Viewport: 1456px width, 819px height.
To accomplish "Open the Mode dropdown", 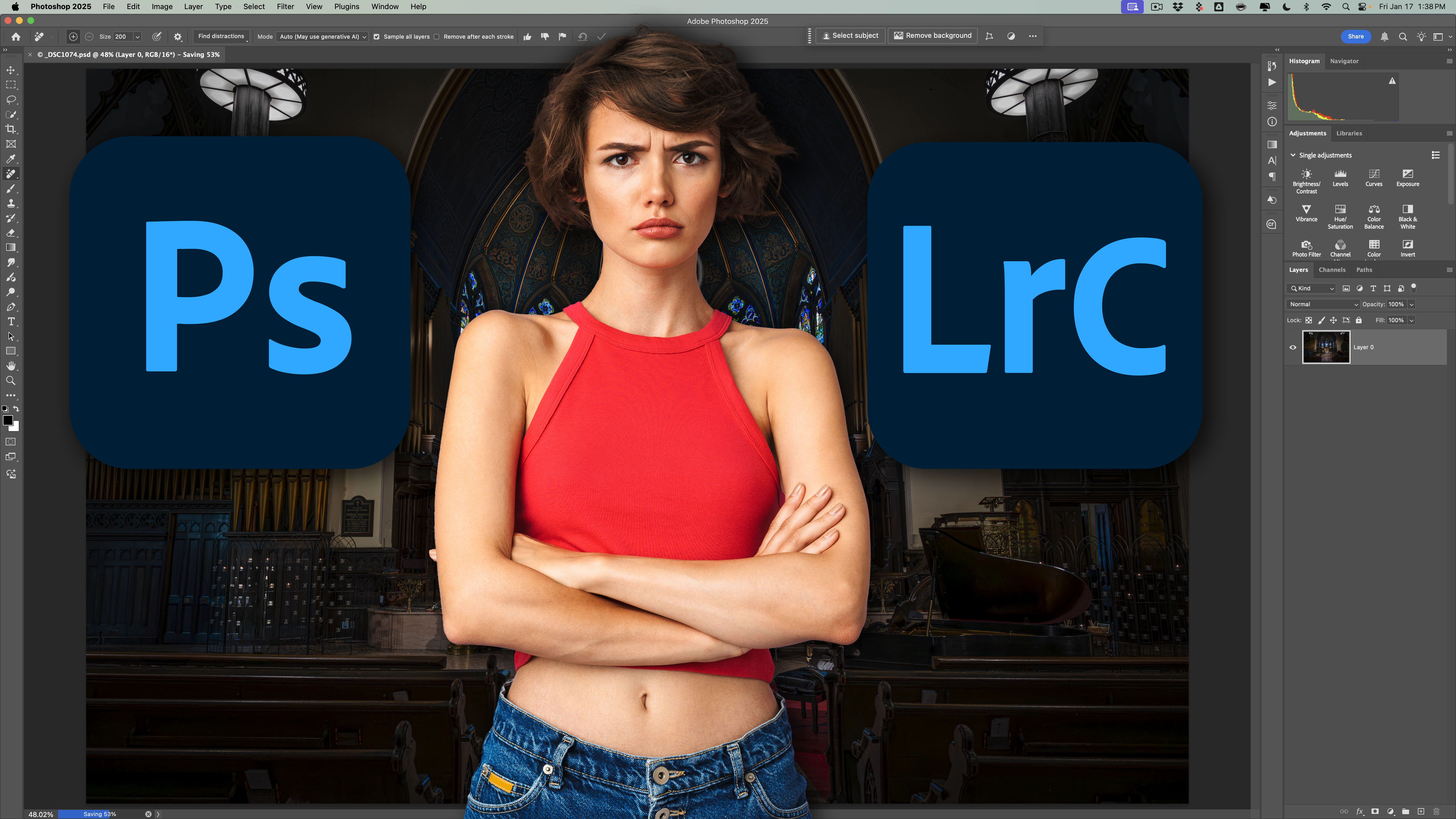I will (323, 37).
